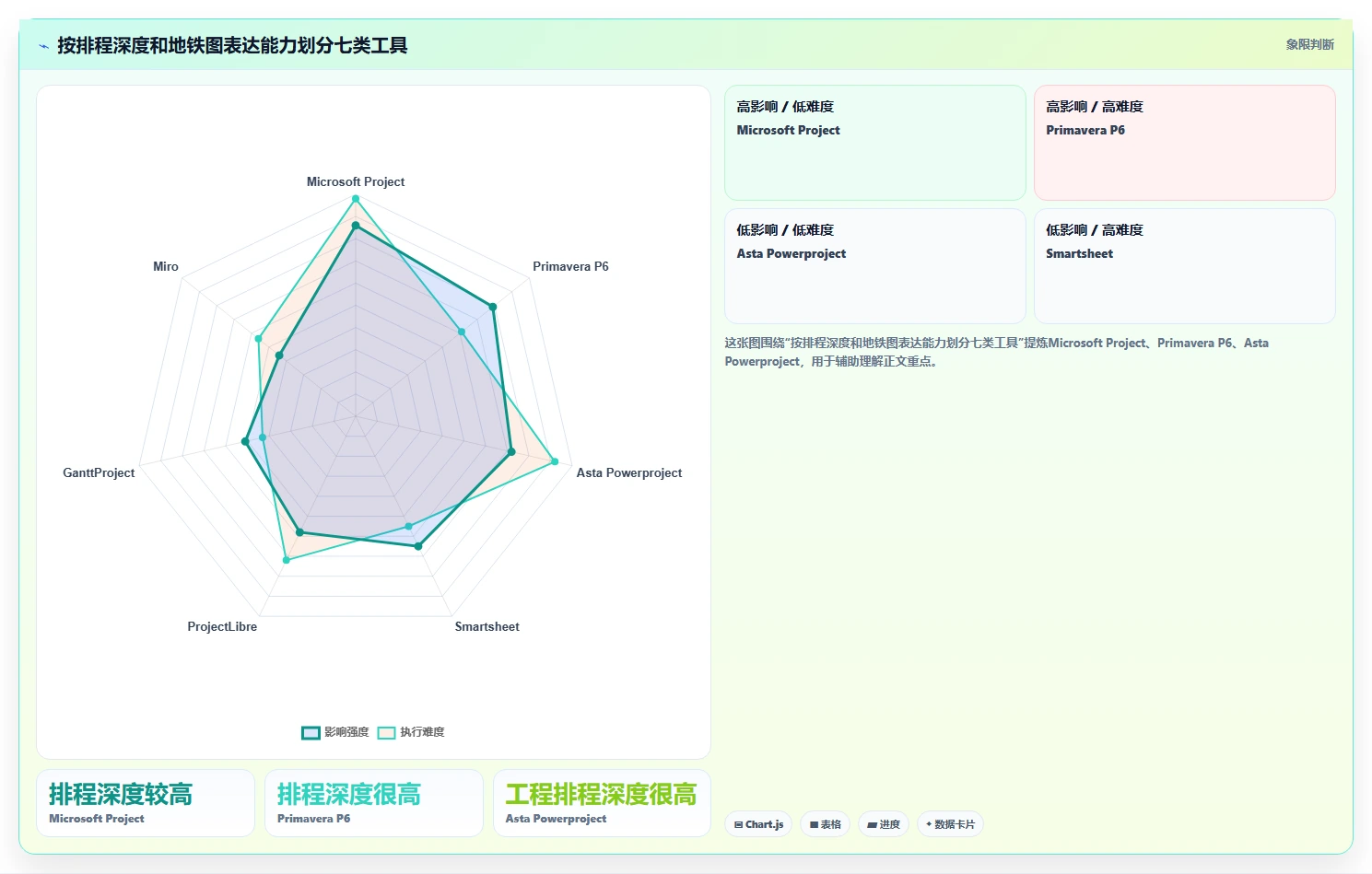This screenshot has height=874, width=1372.
Task: Click Asta Powerproject in the 低影响 / 低难度 card
Action: [791, 254]
